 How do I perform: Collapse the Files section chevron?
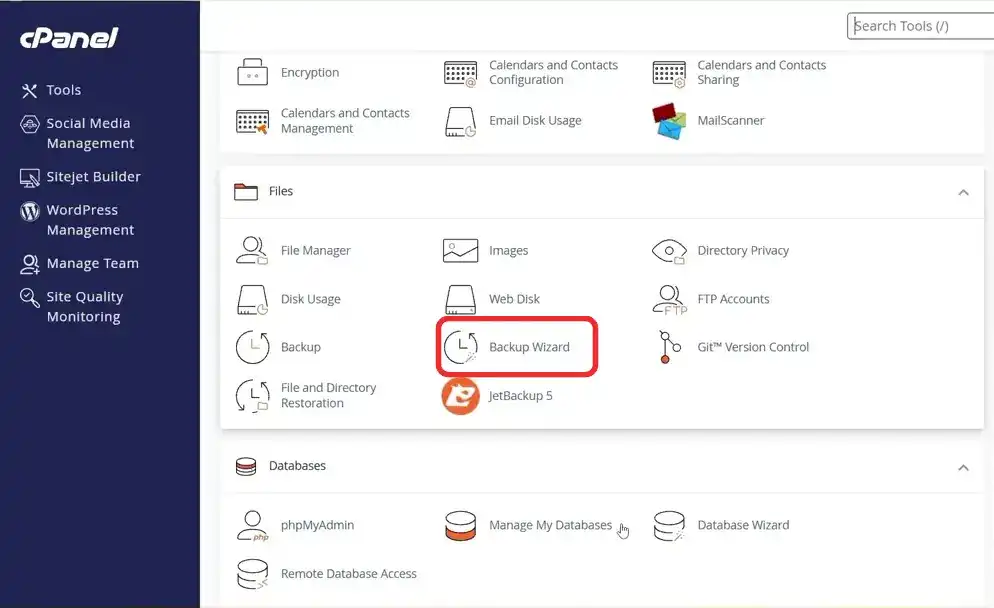[x=964, y=192]
